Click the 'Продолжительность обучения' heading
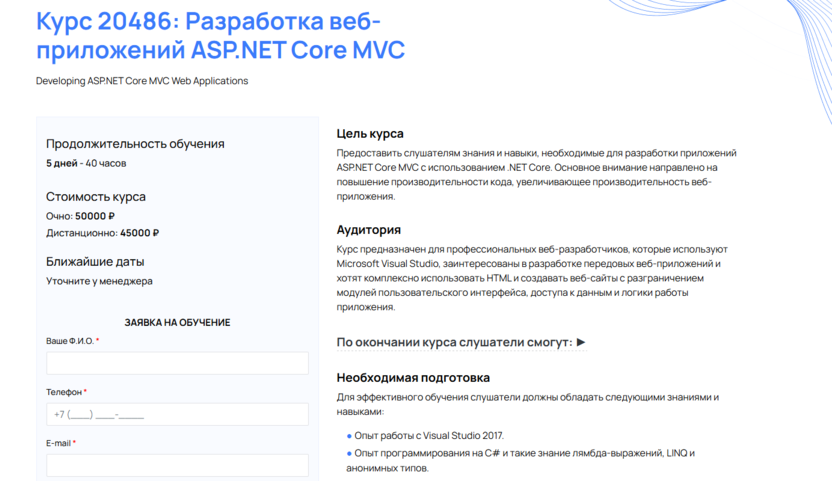Image resolution: width=832 pixels, height=481 pixels. [135, 144]
